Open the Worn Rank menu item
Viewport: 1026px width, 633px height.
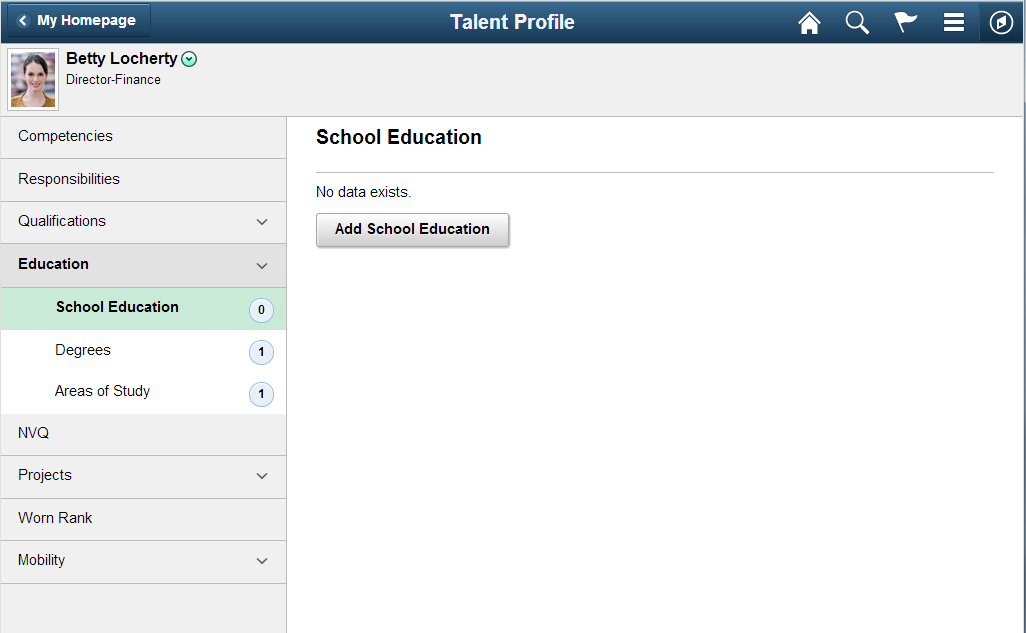click(x=143, y=519)
